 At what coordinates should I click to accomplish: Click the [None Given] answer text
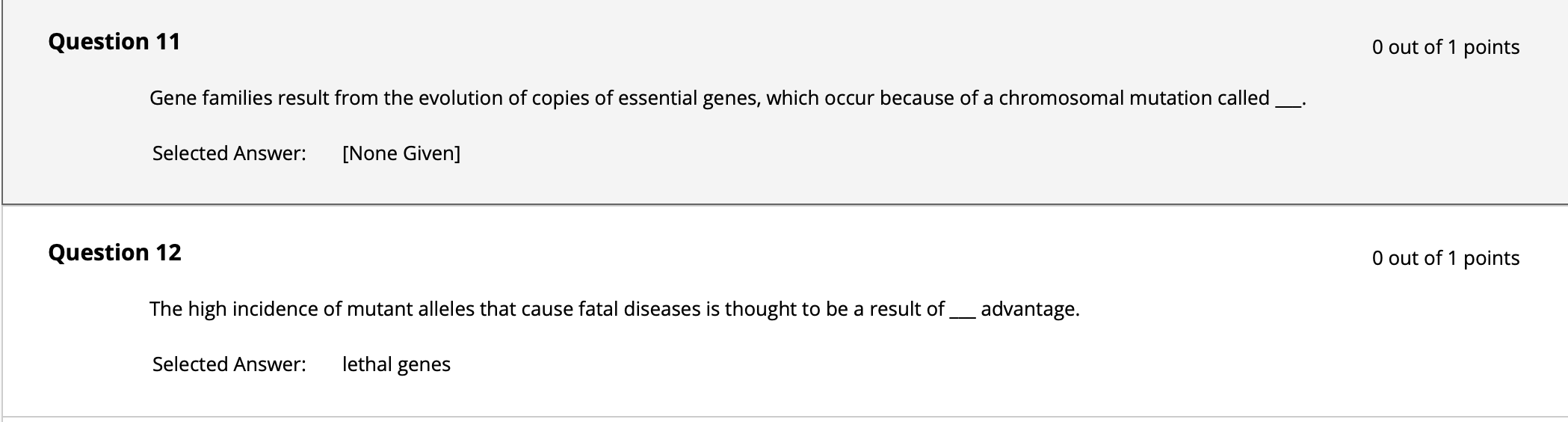pyautogui.click(x=401, y=153)
